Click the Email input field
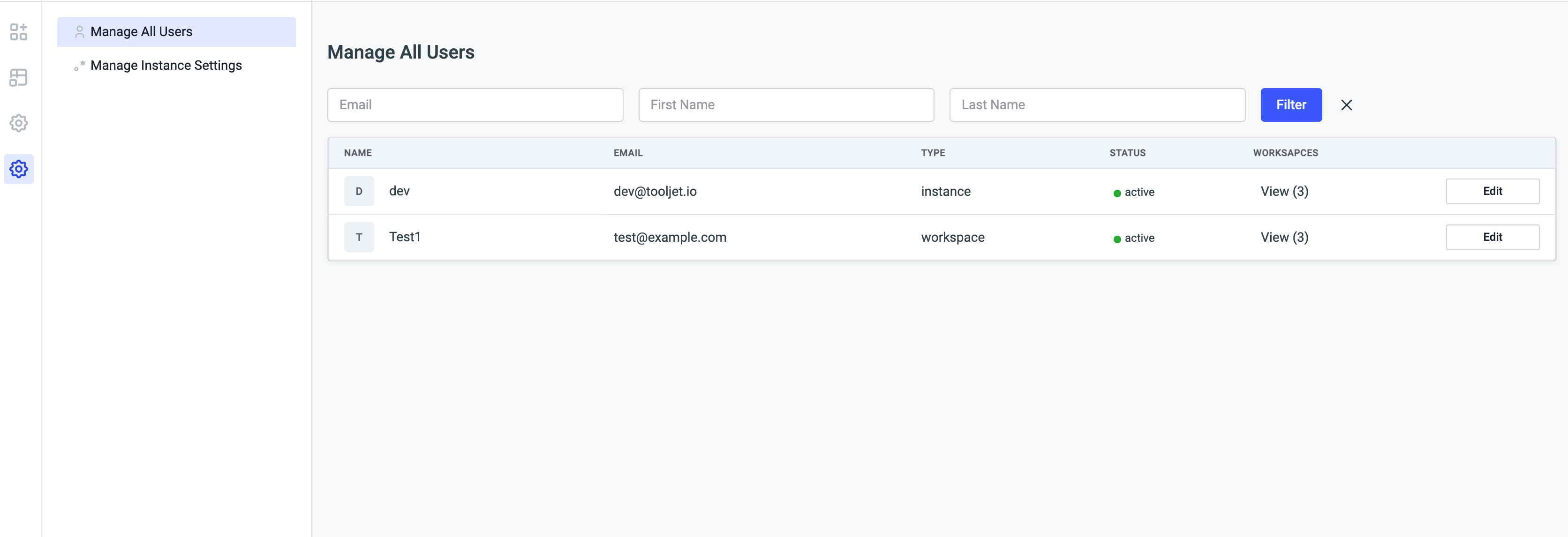The image size is (1568, 537). tap(475, 105)
